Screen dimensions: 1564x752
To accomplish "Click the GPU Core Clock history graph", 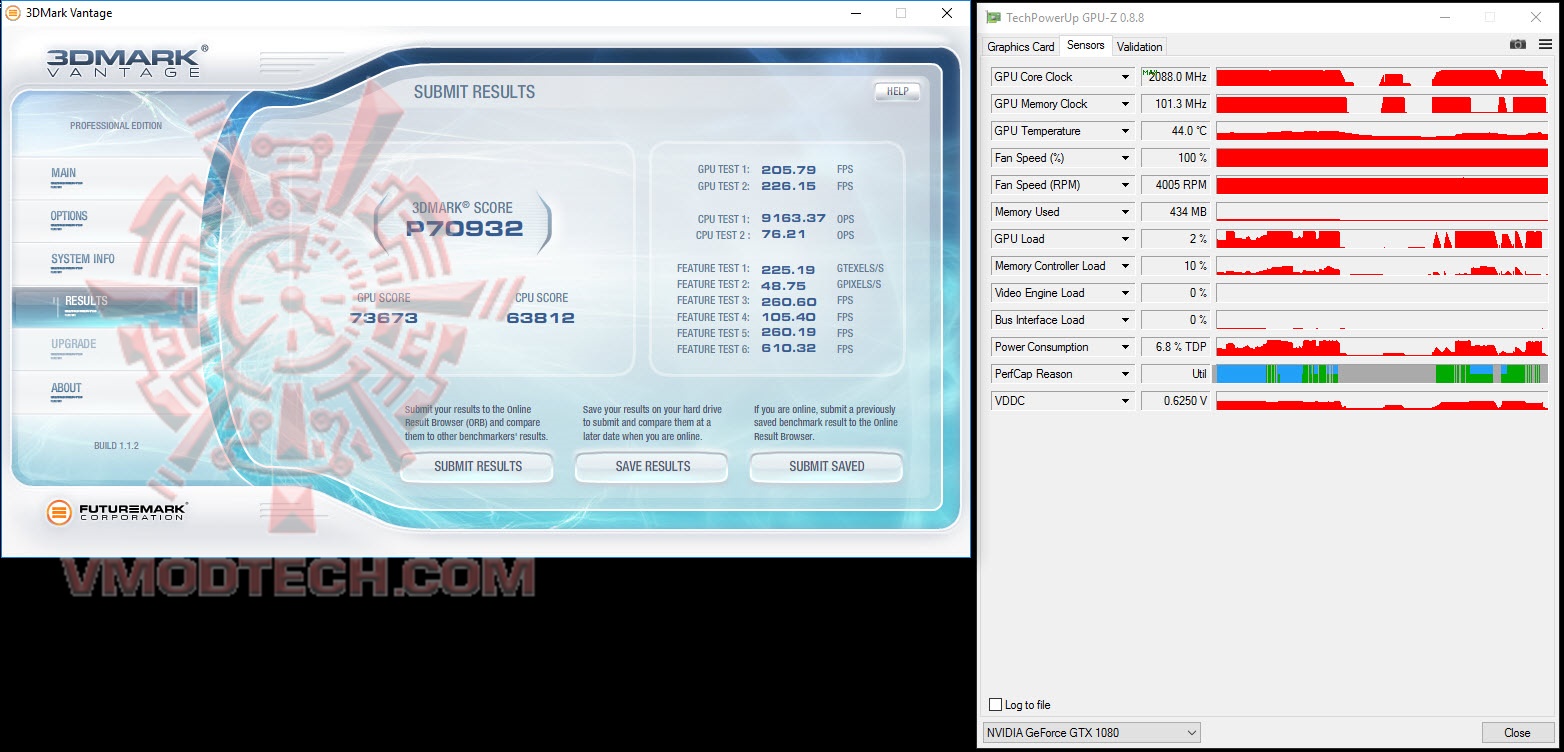I will click(x=1381, y=77).
